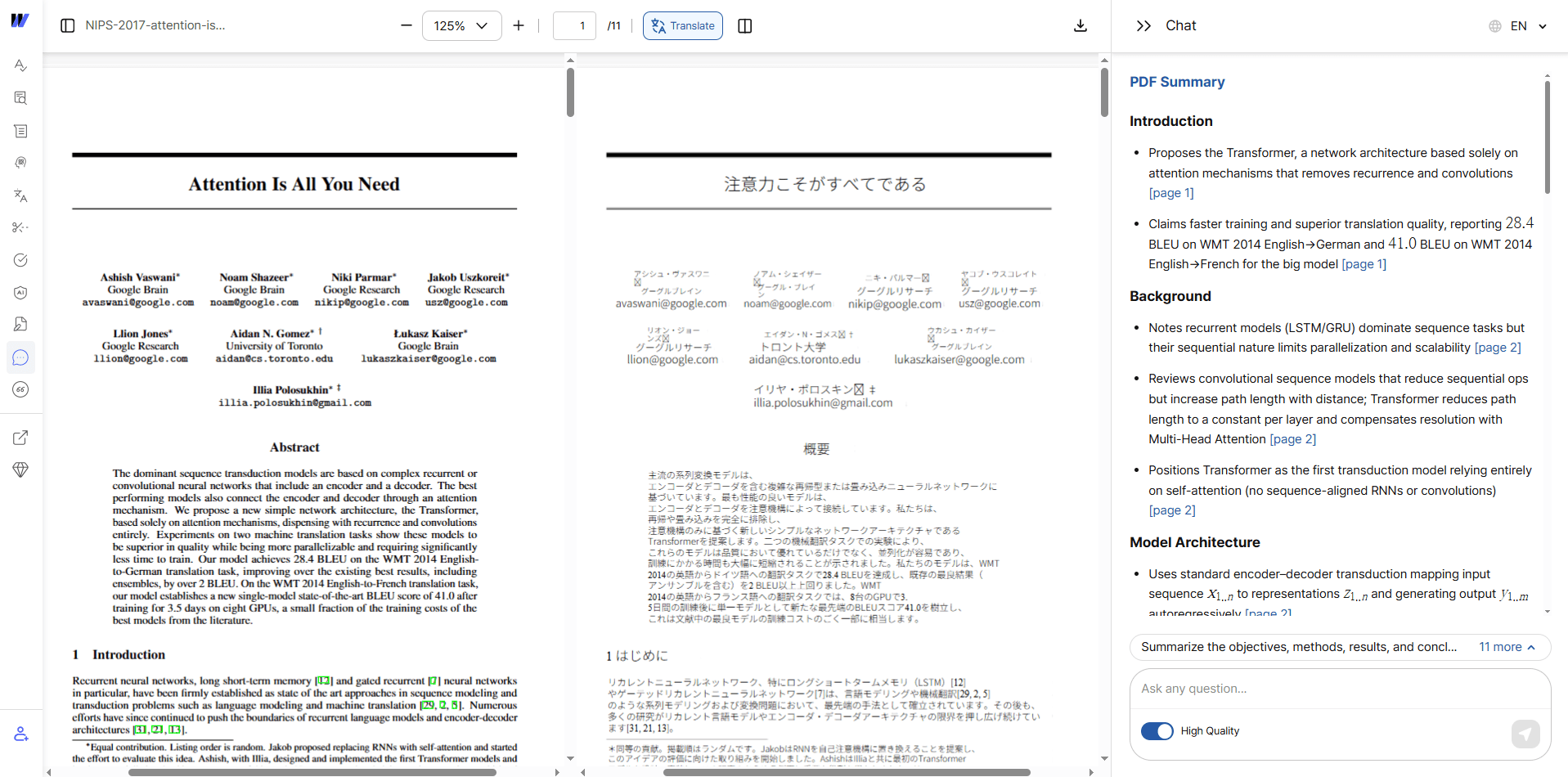Click the '1 Introduction' section heading
Image resolution: width=1568 pixels, height=777 pixels.
pos(119,655)
